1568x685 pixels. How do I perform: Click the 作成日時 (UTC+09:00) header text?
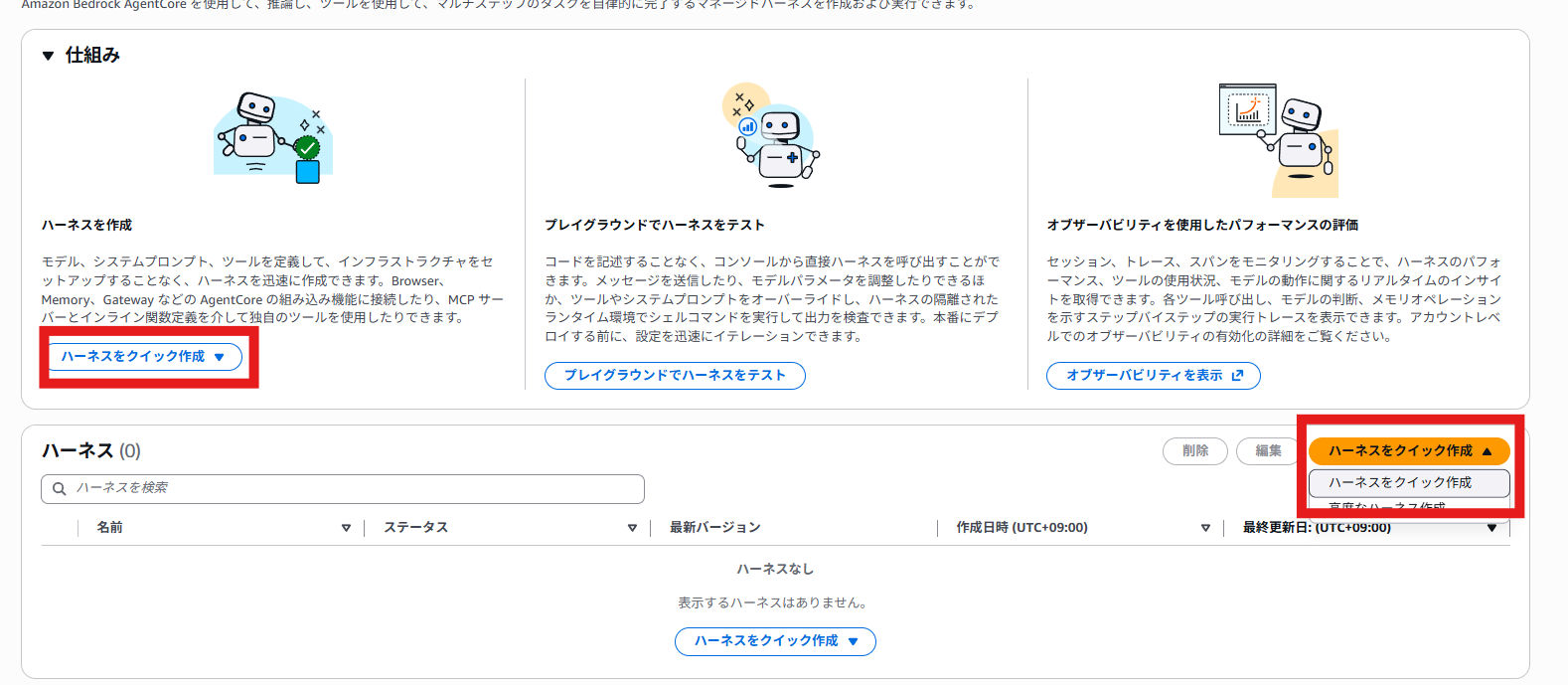(1021, 528)
